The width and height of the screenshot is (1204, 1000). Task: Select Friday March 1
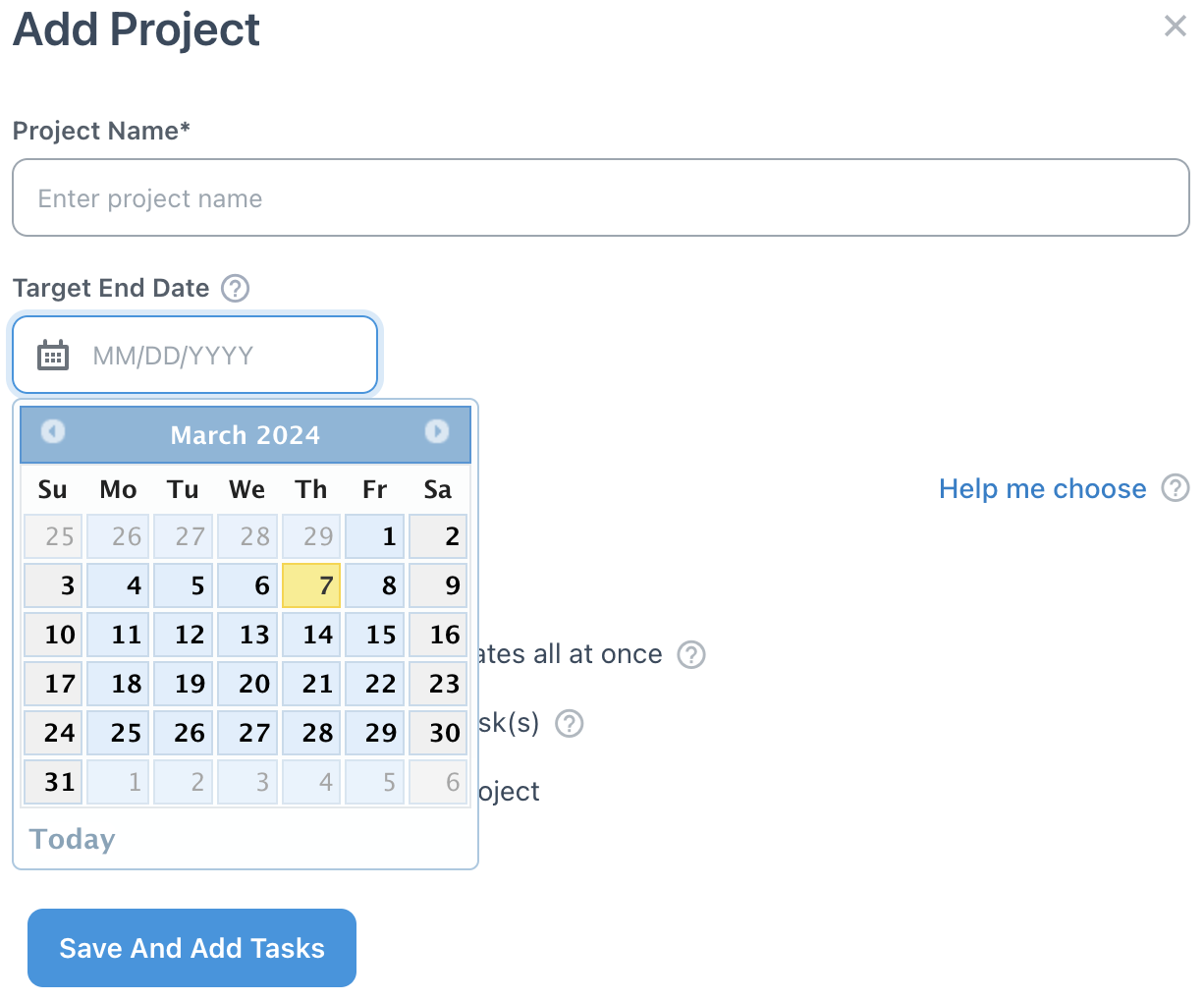[x=374, y=536]
